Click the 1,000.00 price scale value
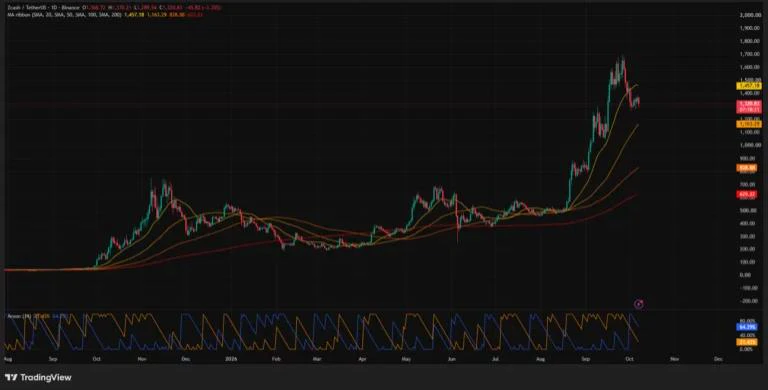Viewport: 768px width, 390px height. tap(750, 145)
